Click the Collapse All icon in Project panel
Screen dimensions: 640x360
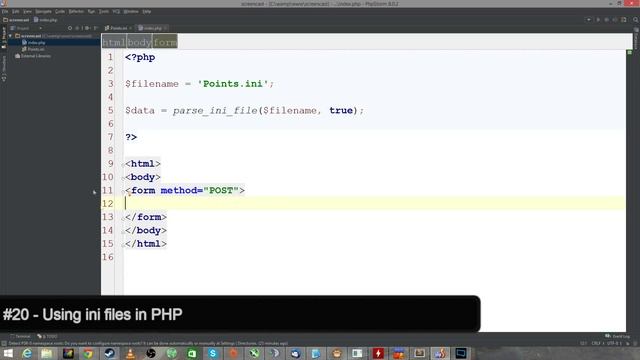78,28
